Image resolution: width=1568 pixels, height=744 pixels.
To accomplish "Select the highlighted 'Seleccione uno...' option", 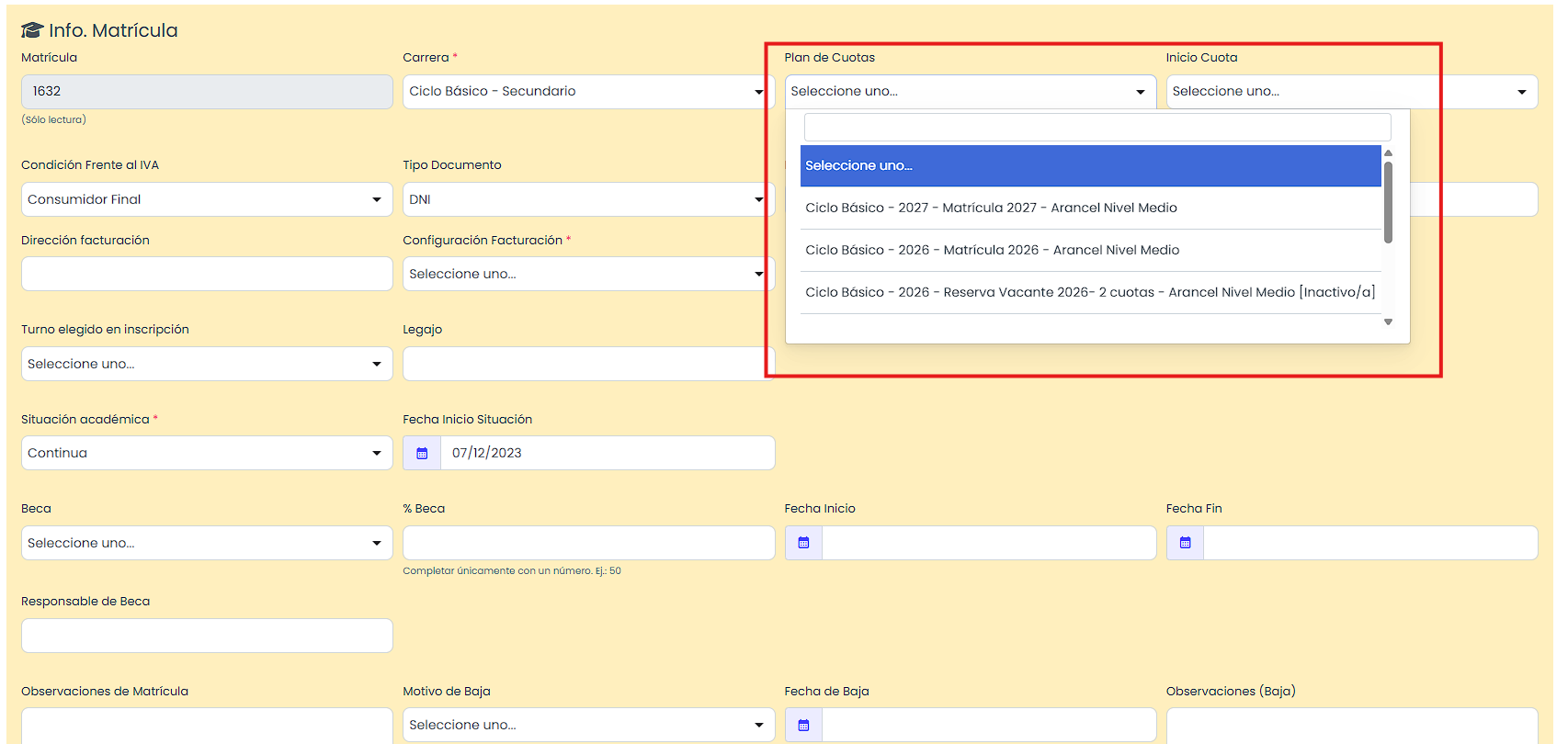I will [1090, 165].
